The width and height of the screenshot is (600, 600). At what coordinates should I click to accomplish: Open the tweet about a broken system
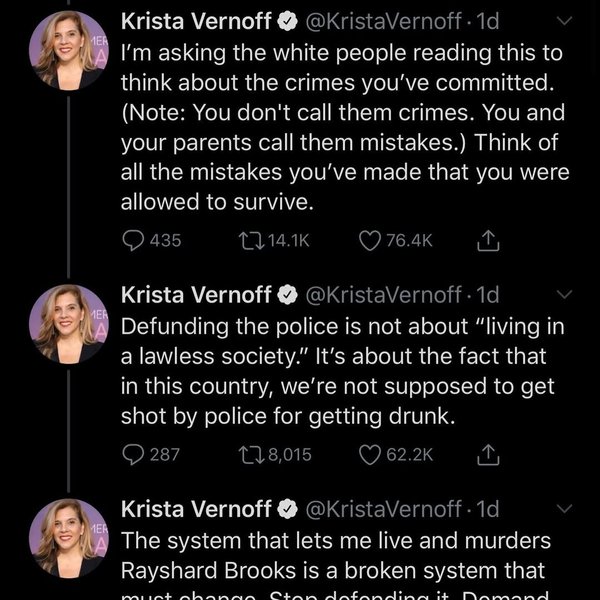point(340,554)
